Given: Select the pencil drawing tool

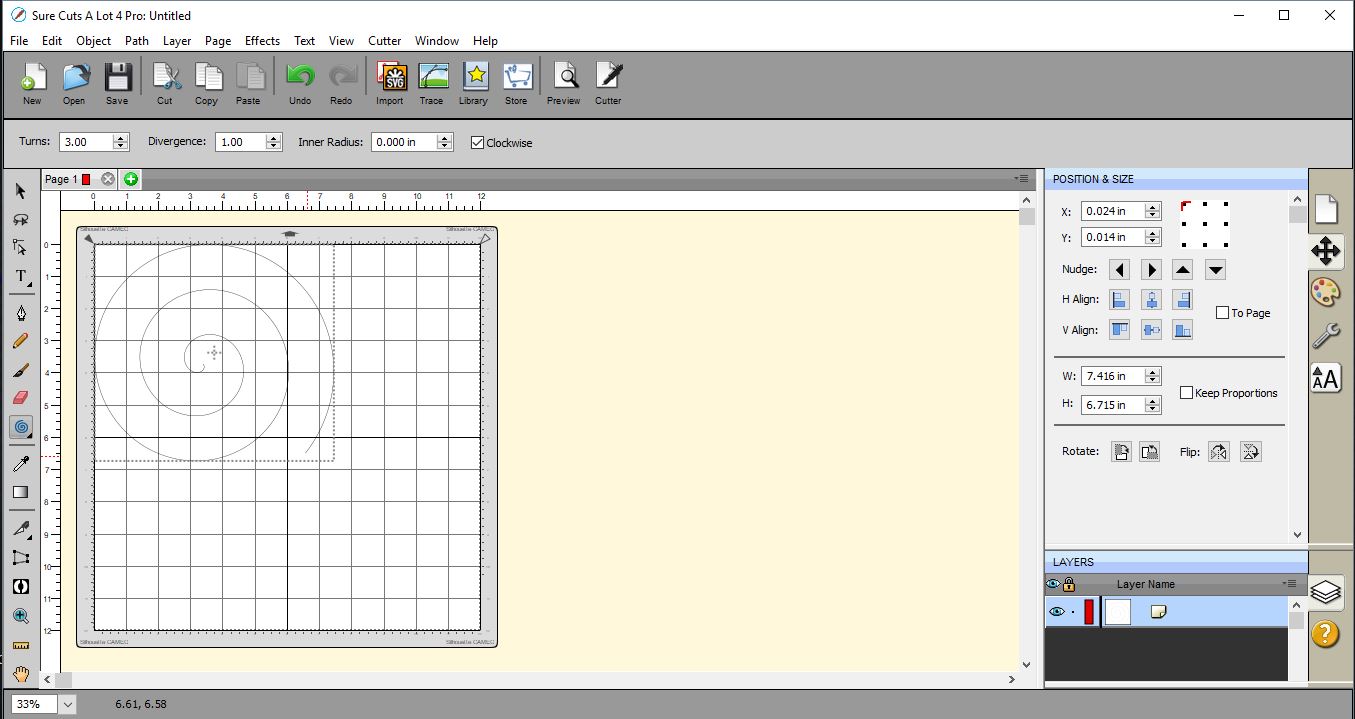Looking at the screenshot, I should click(x=20, y=342).
